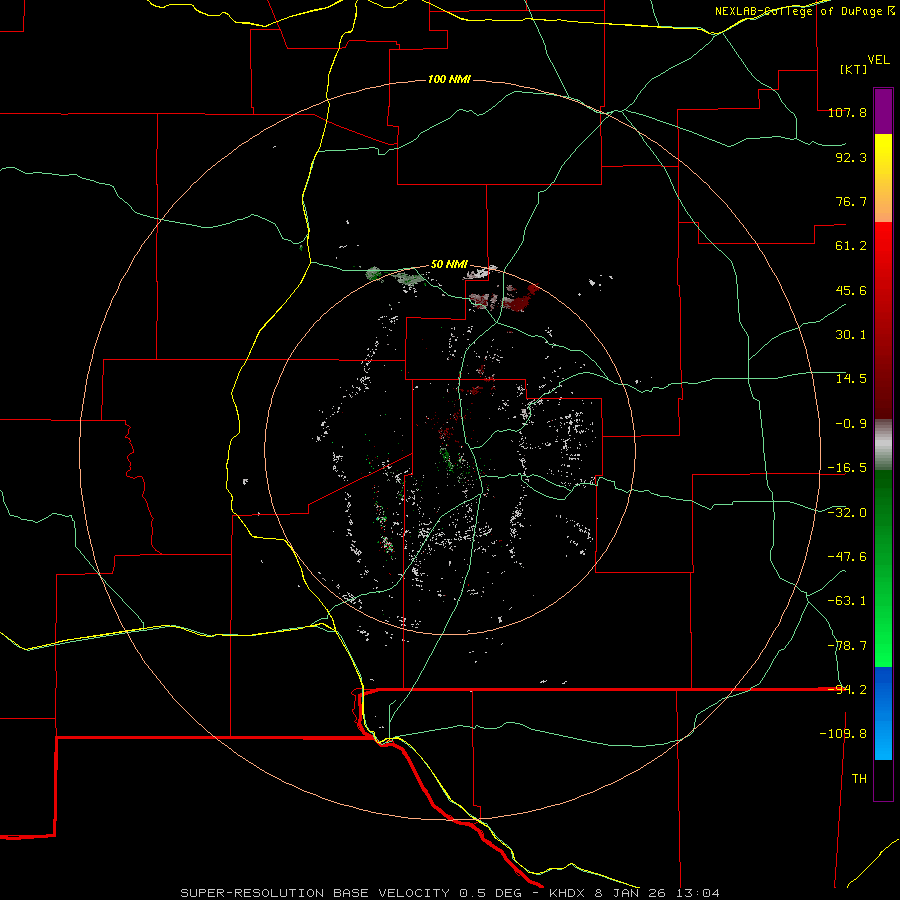This screenshot has width=900, height=900.
Task: Pick the purple segment of the color bar
Action: tap(883, 112)
